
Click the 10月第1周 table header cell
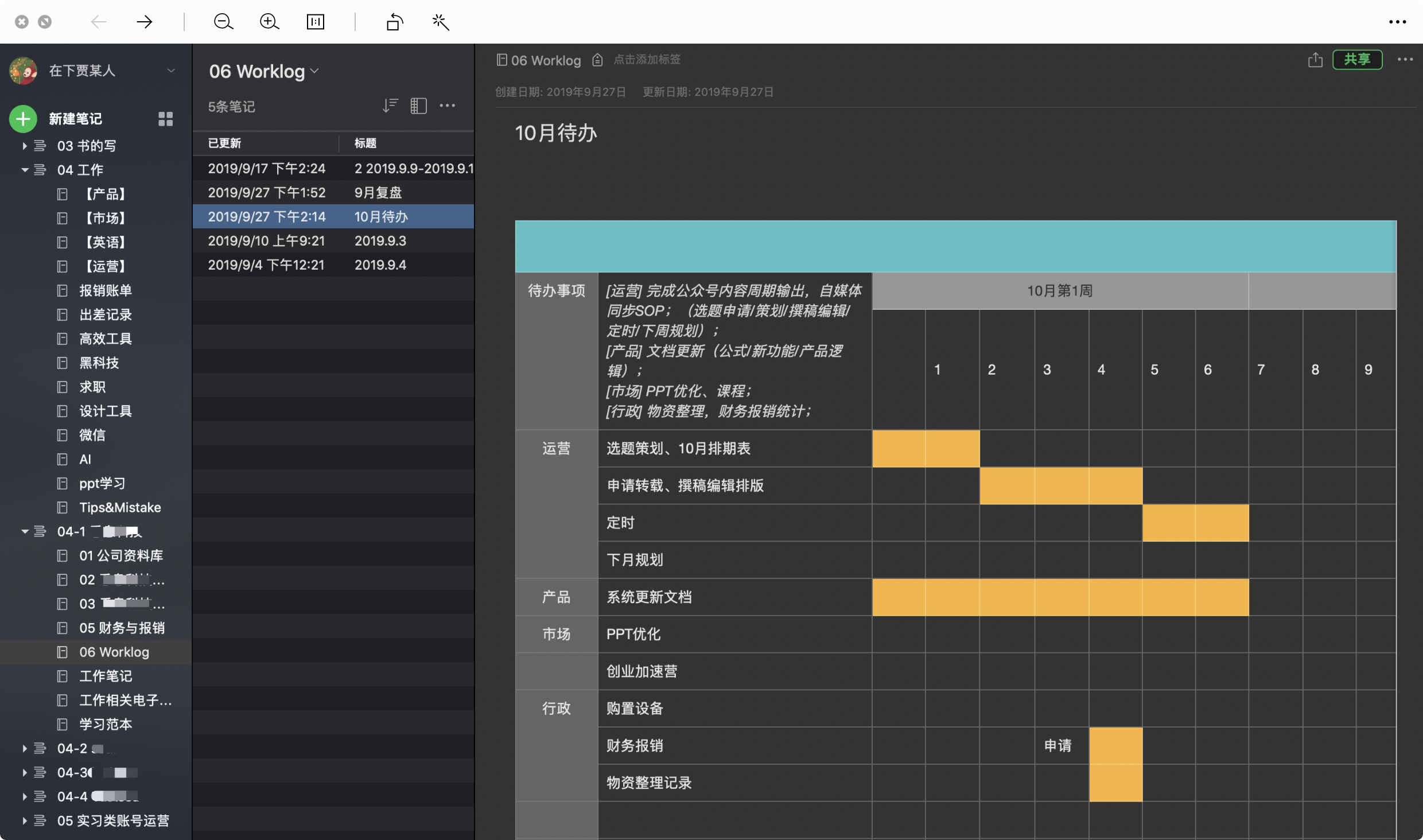(1060, 291)
